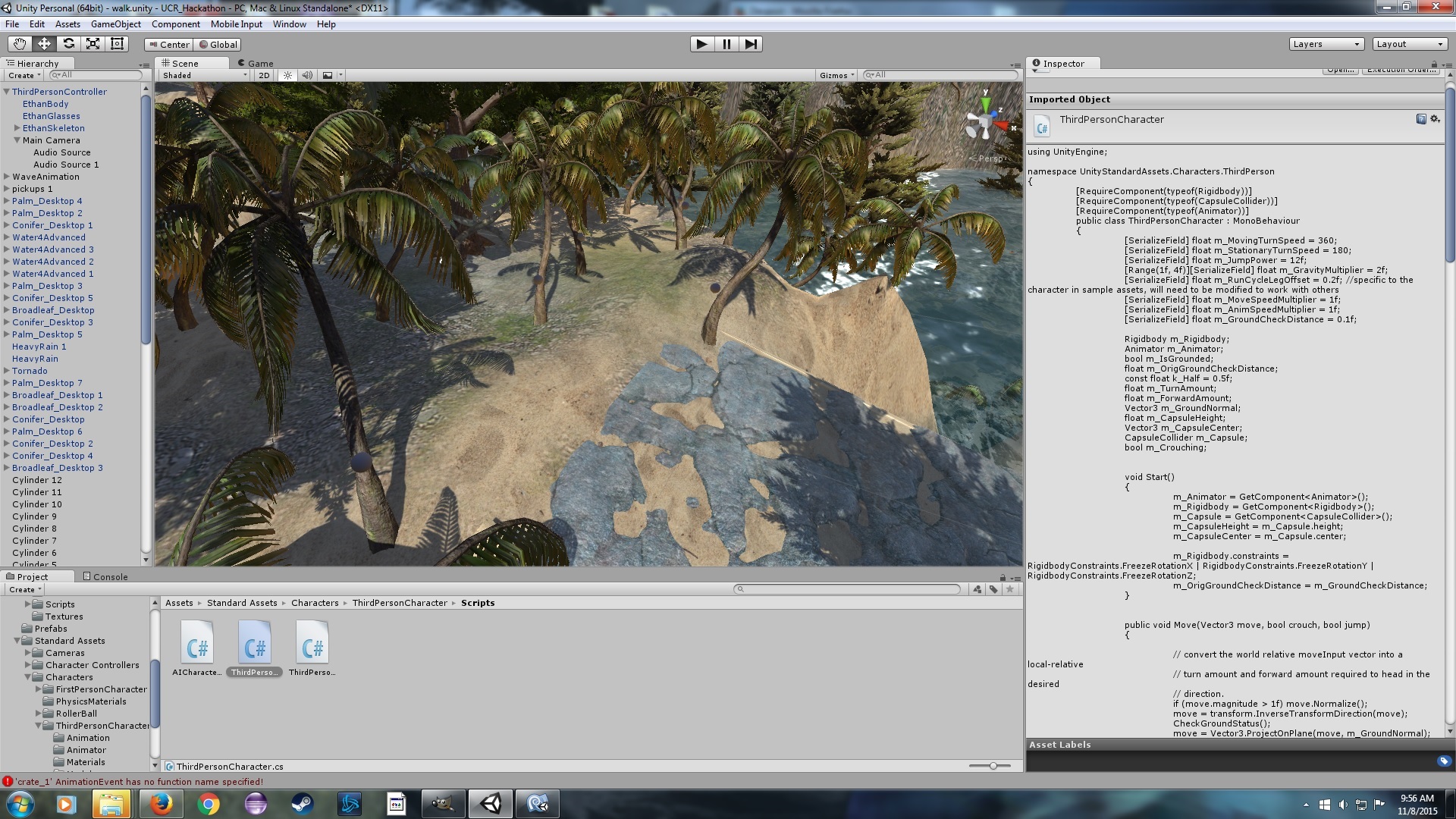Select the Rotate tool
The height and width of the screenshot is (819, 1456).
[68, 44]
